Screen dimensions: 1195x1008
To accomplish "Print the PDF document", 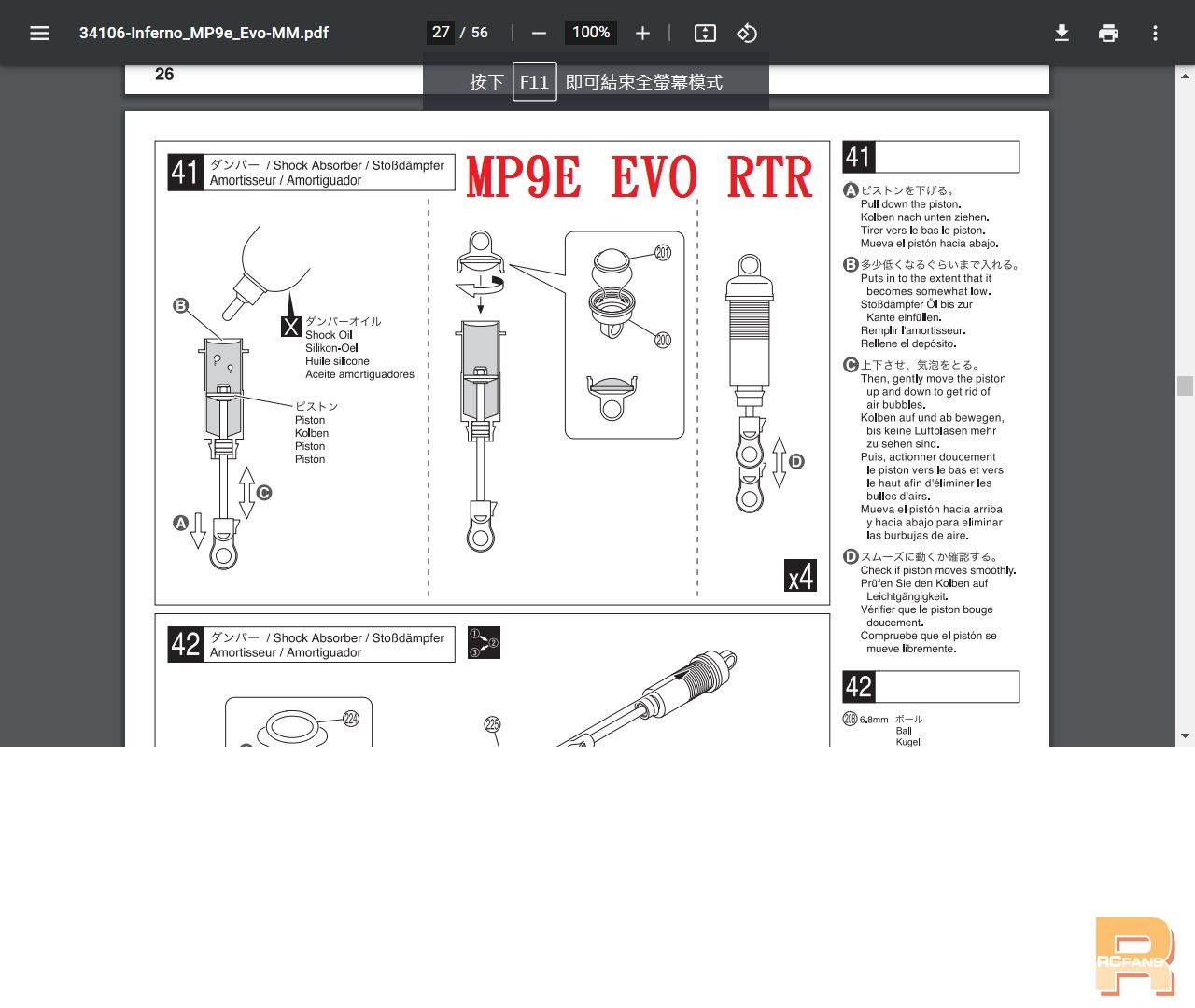I will [1108, 33].
